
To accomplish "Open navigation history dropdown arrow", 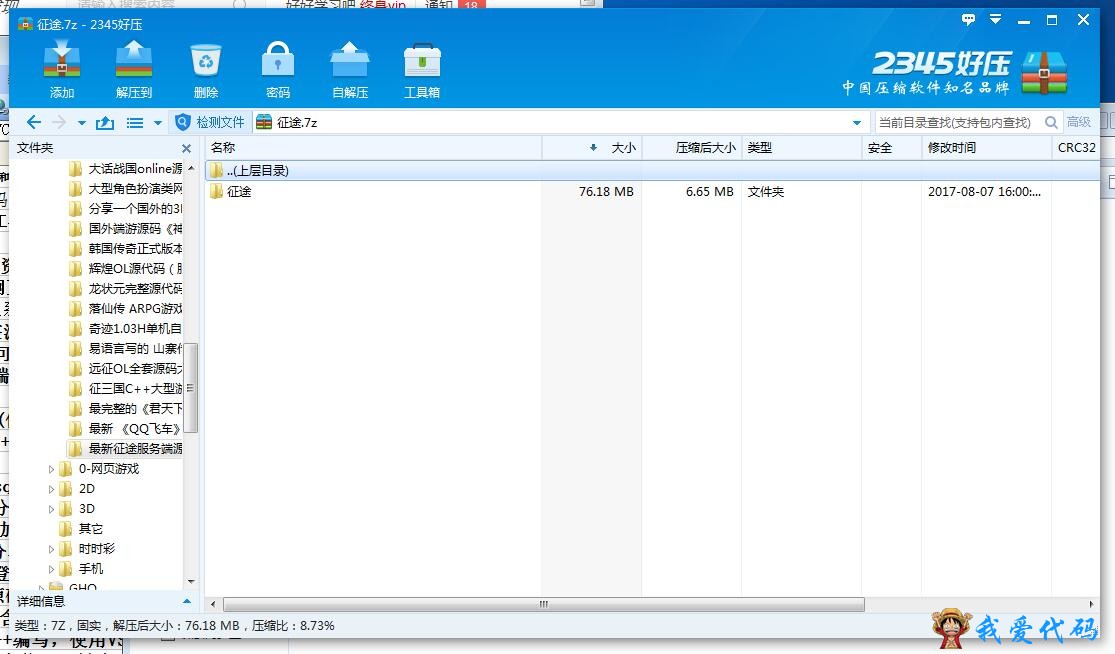I will [82, 123].
